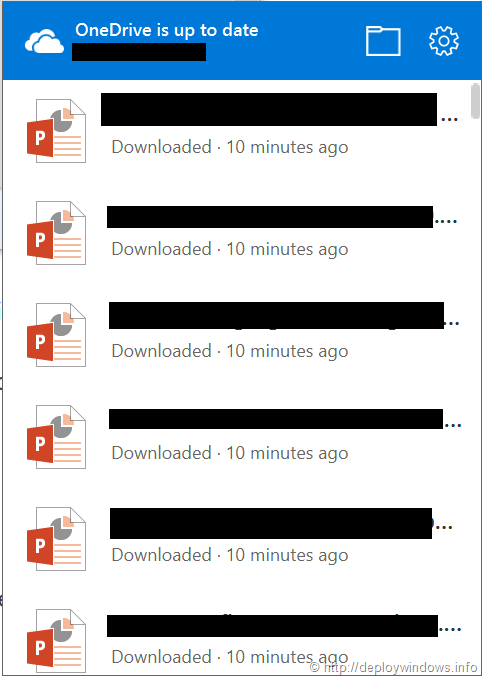Click redacted account name under status header
The width and height of the screenshot is (482, 676).
click(139, 52)
